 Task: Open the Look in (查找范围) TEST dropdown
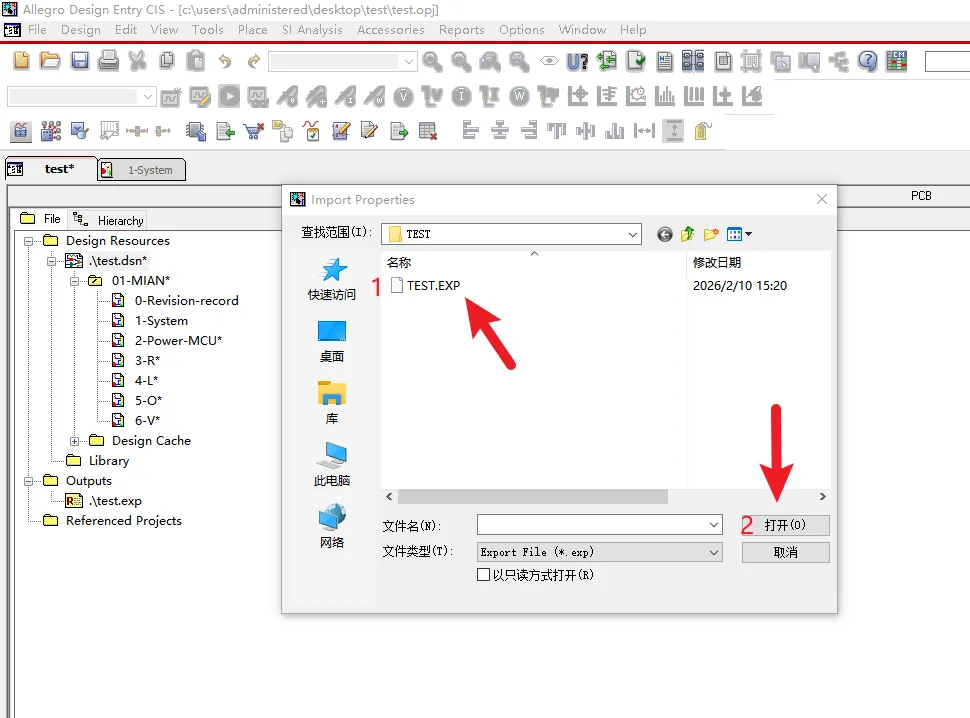click(632, 234)
